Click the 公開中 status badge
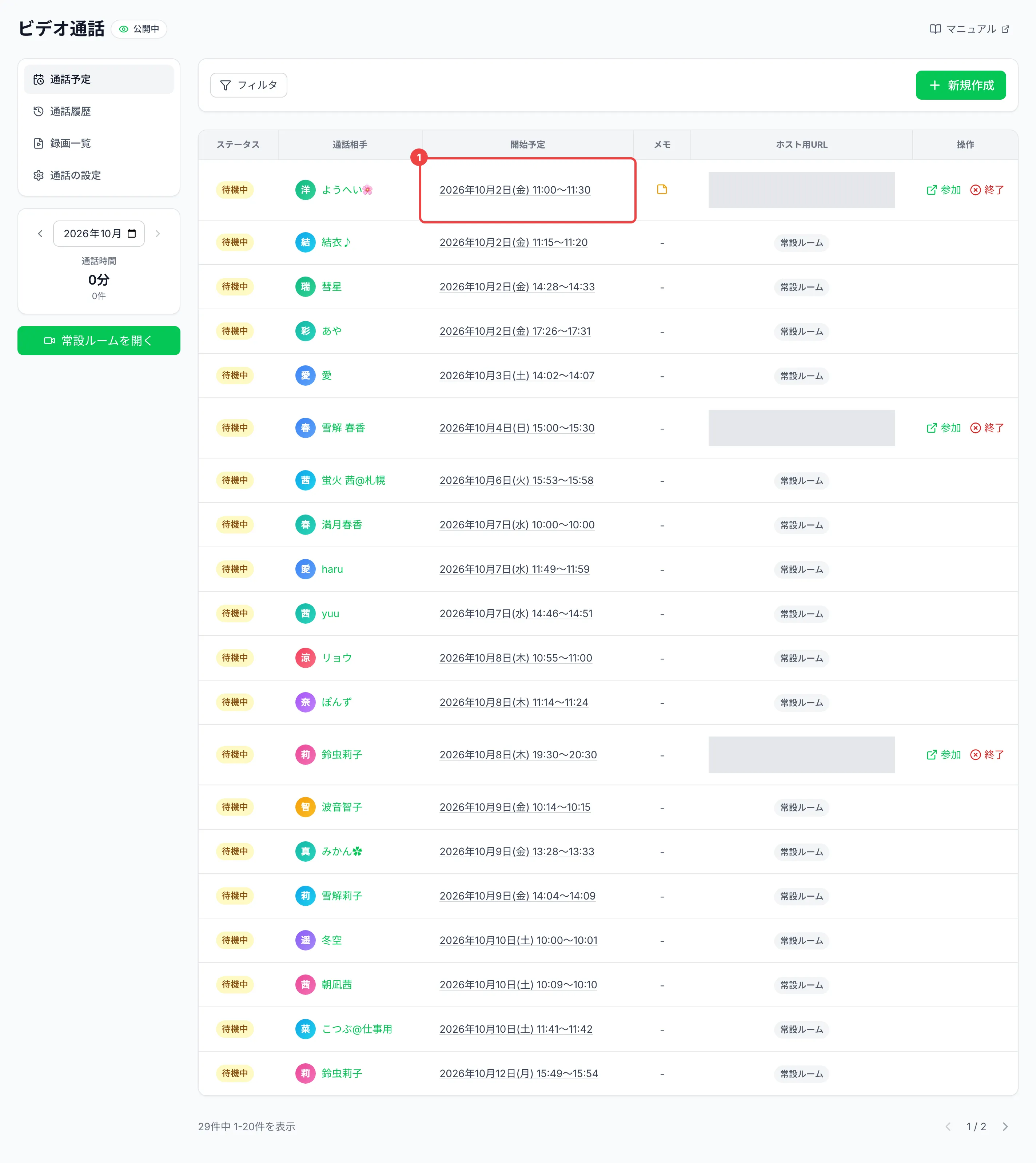 tap(139, 29)
